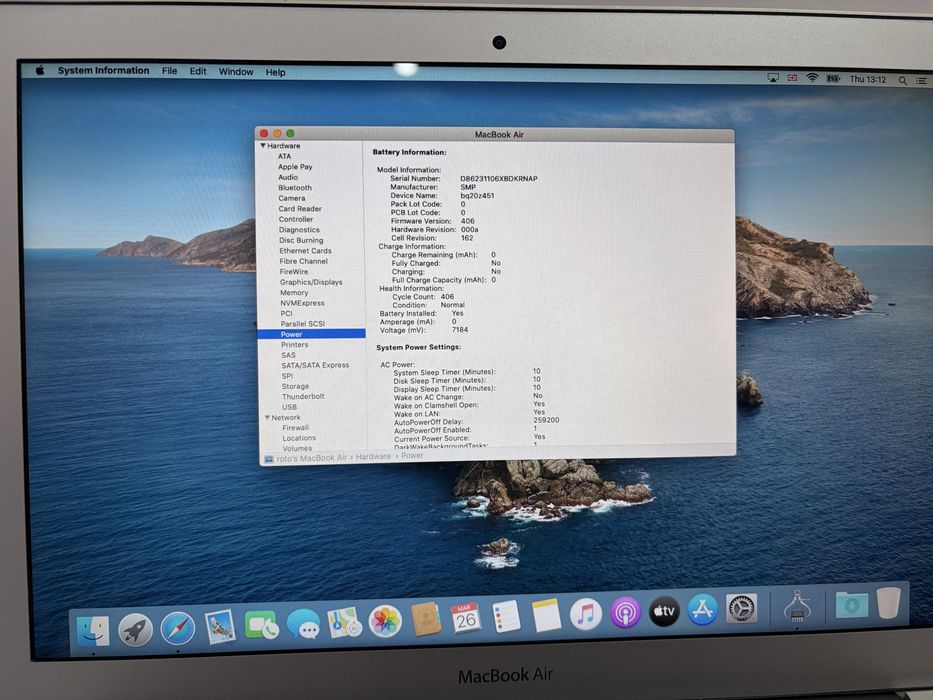This screenshot has height=700, width=933.
Task: Open the yellow Notes icon
Action: [546, 615]
